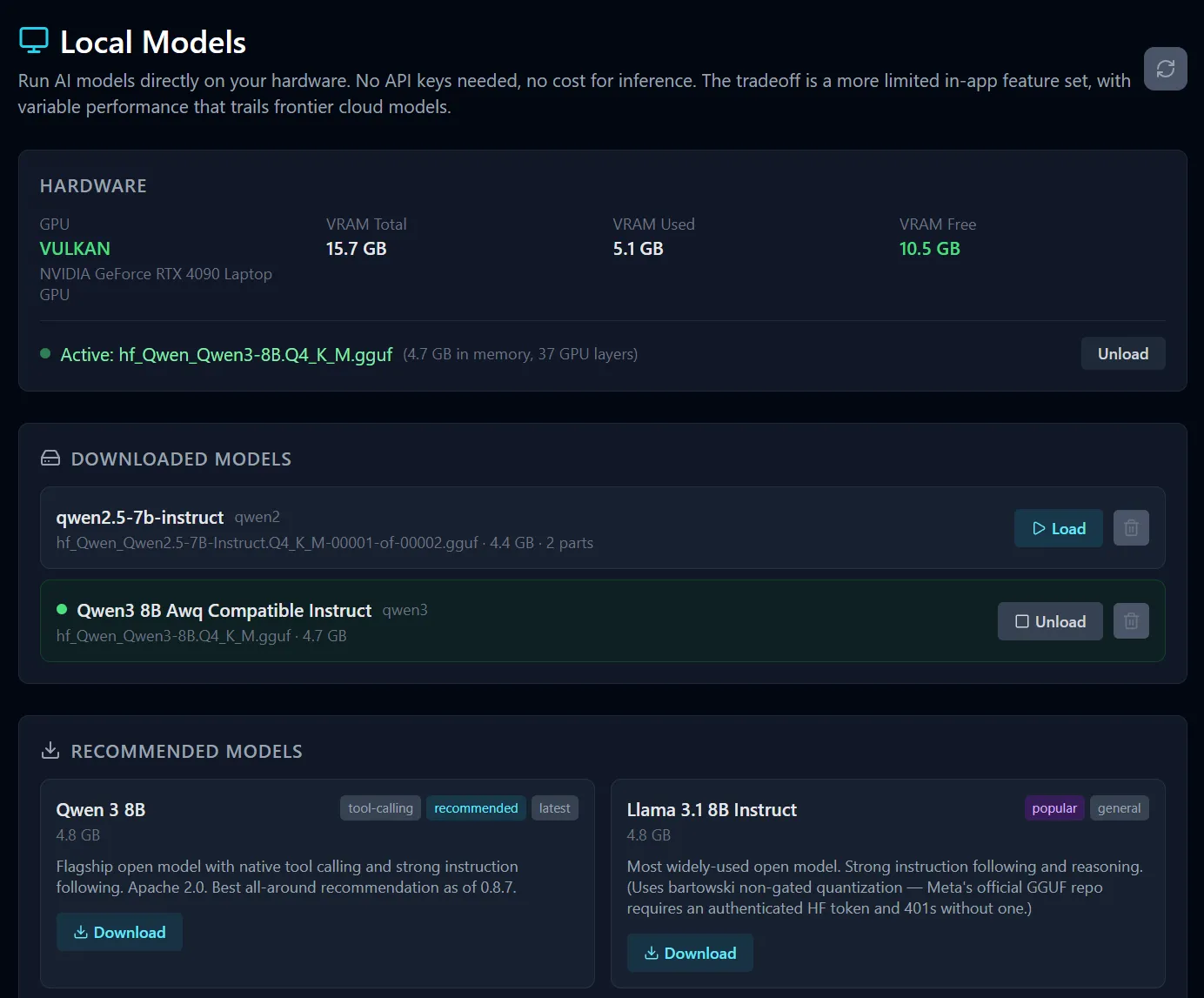
Task: Click the qwen3 architecture label
Action: click(405, 610)
